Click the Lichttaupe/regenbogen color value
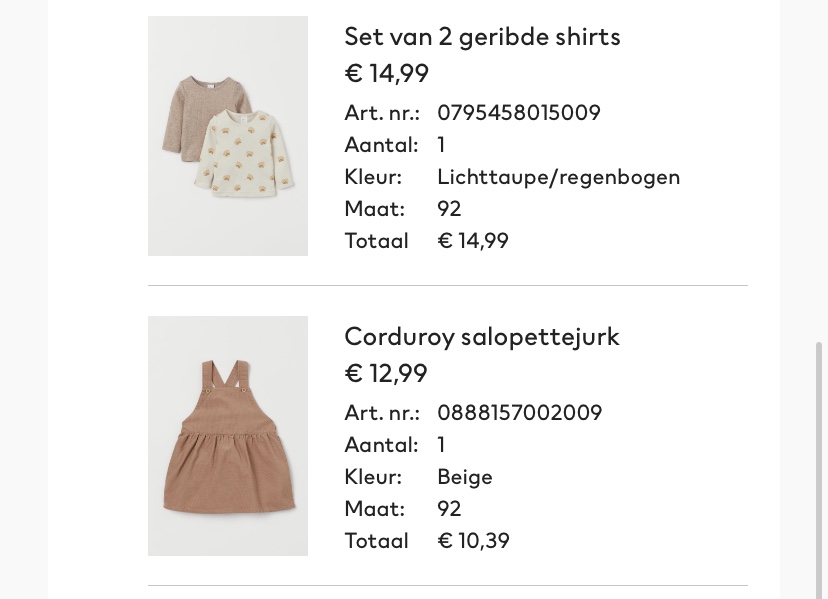Image resolution: width=828 pixels, height=599 pixels. click(x=559, y=177)
